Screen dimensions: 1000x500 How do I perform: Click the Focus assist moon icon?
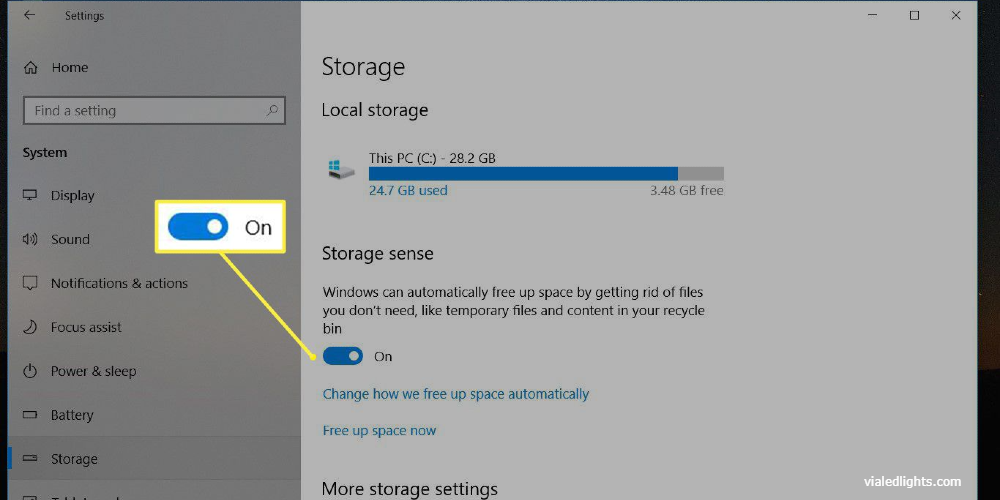click(x=30, y=327)
